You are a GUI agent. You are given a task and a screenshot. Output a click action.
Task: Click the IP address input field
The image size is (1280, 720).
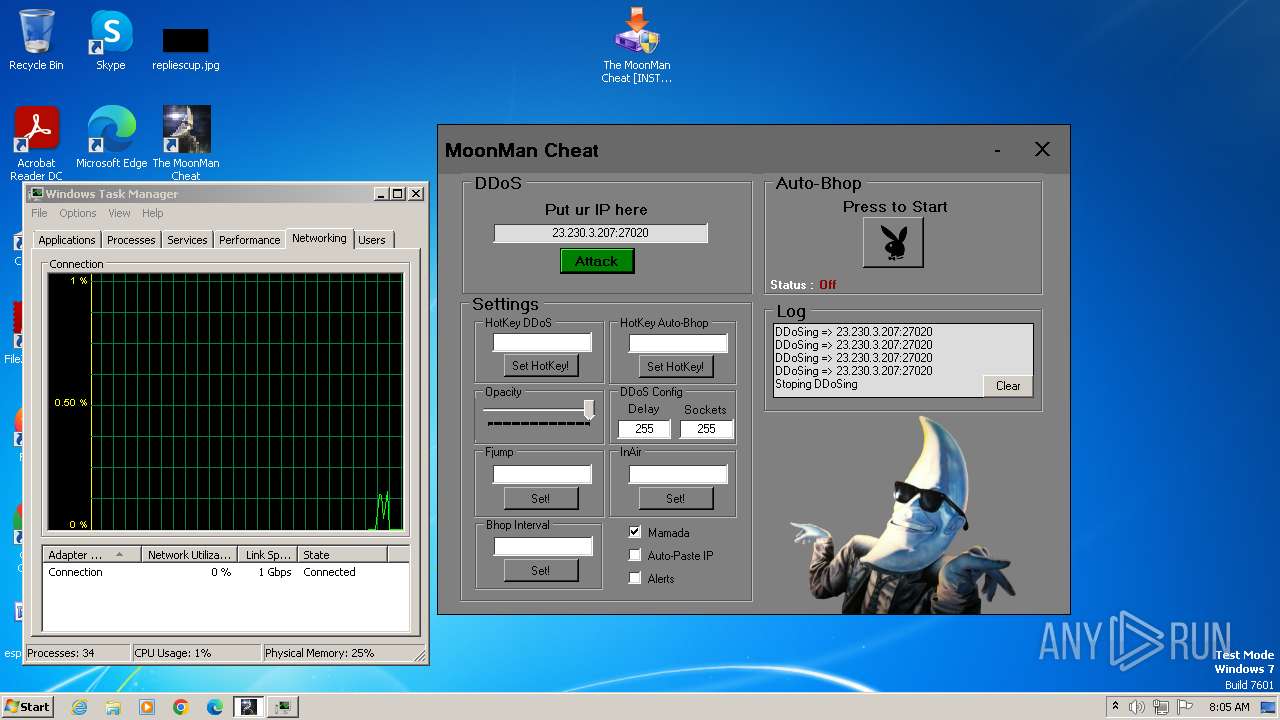coord(600,233)
